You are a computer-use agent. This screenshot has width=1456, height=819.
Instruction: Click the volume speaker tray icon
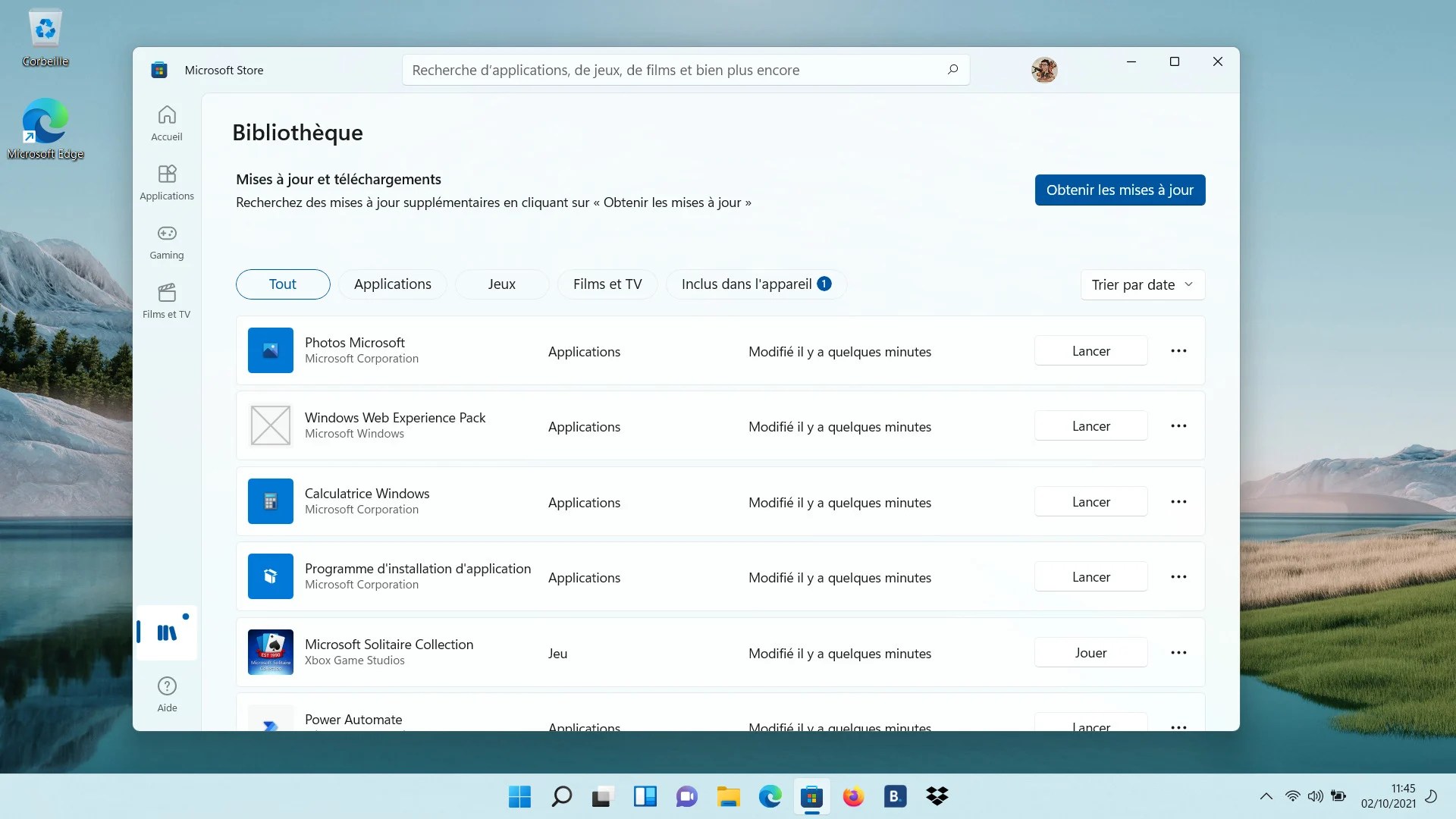point(1315,796)
